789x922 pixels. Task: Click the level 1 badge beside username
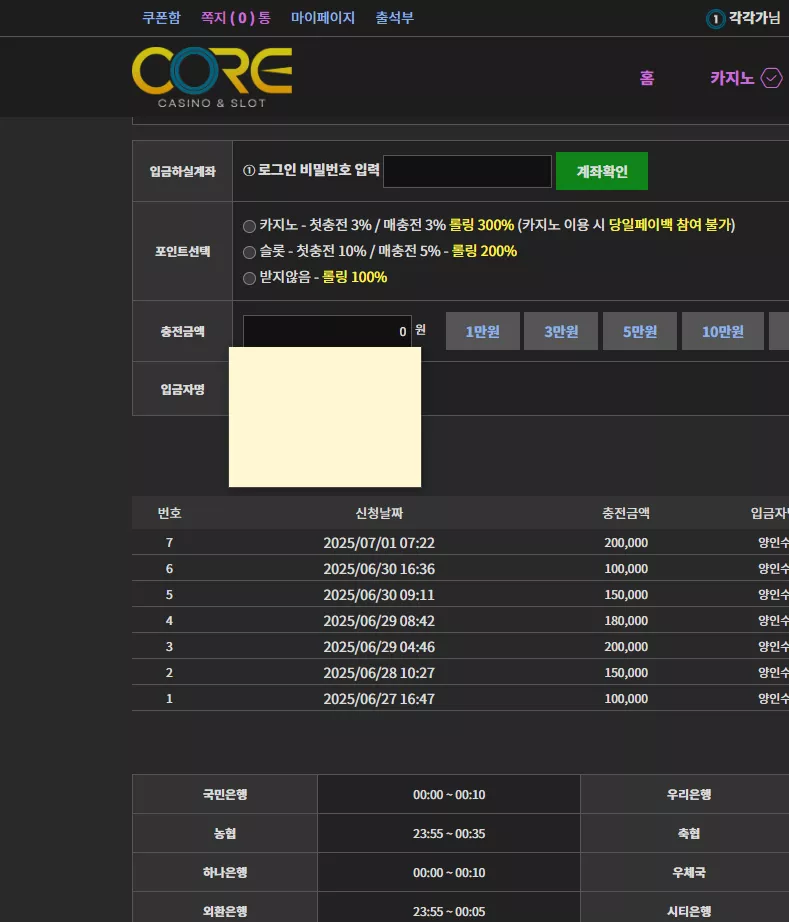click(715, 19)
